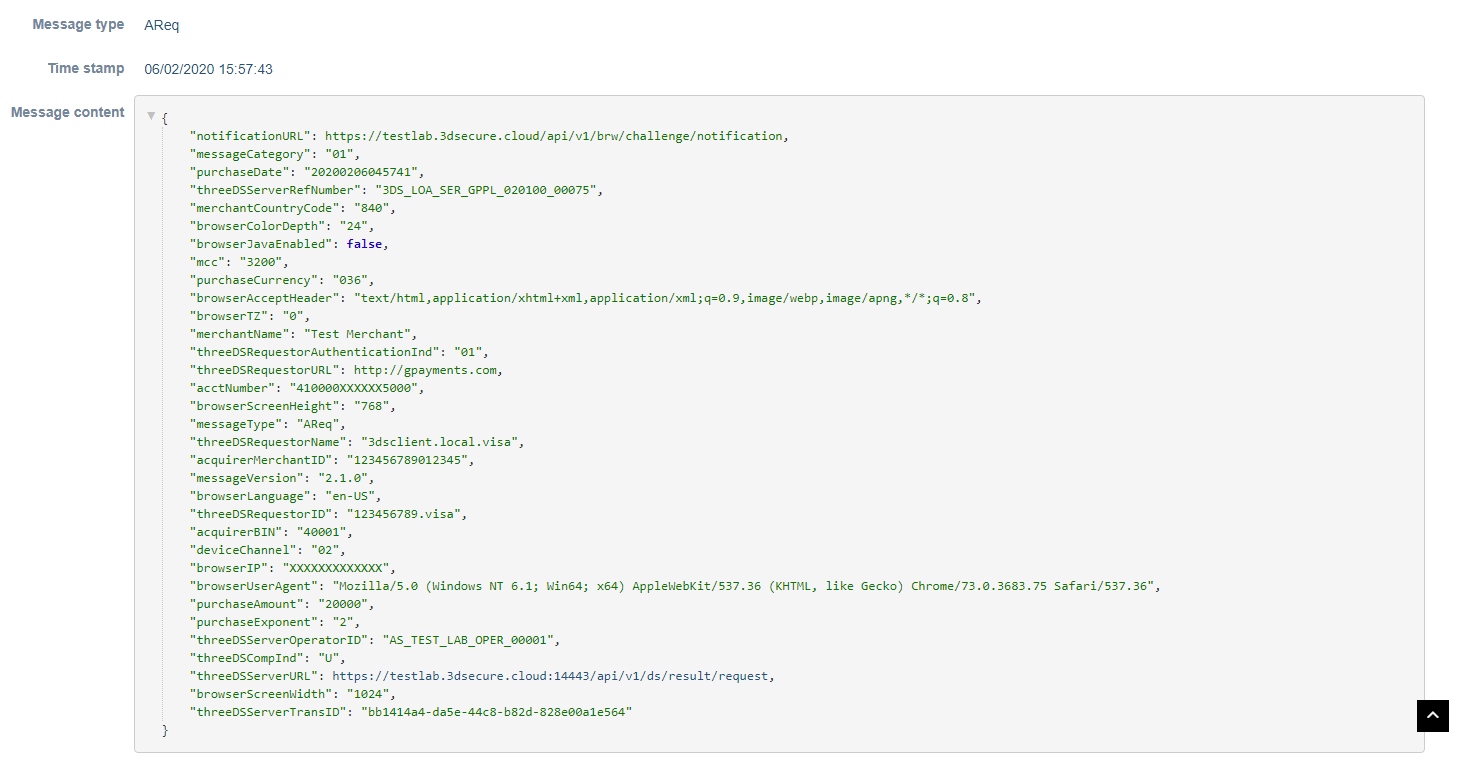The width and height of the screenshot is (1459, 769).
Task: Click the acctNumber masked card value
Action: pos(356,388)
